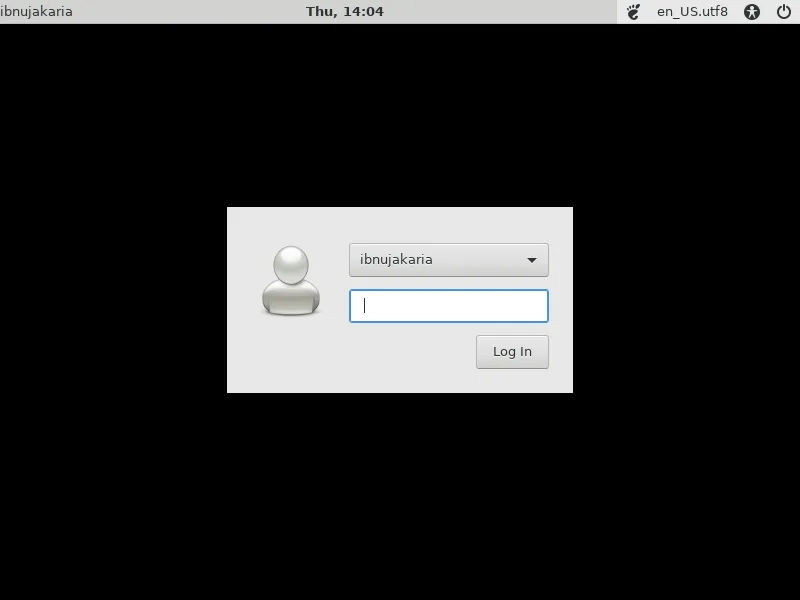Click the Log In button
Screen dimensions: 800x600
point(512,352)
